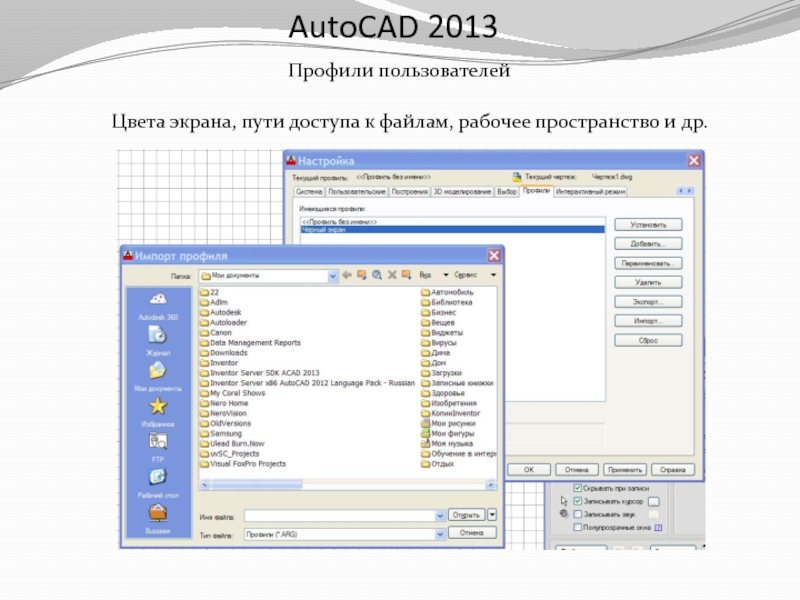Image resolution: width=800 pixels, height=600 pixels.
Task: Enable Записывать звук checkbox
Action: click(x=578, y=514)
